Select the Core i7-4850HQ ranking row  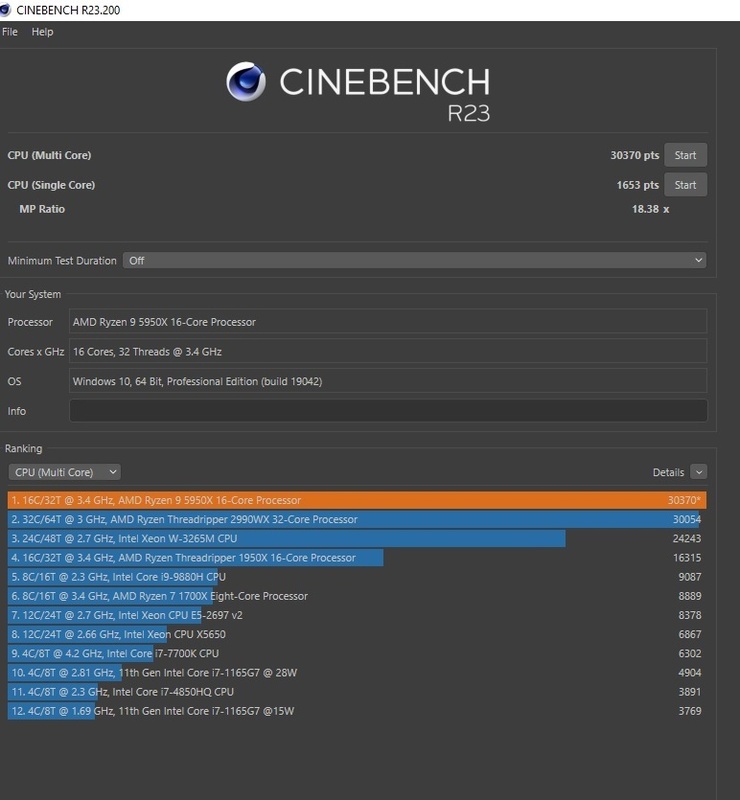click(x=356, y=692)
